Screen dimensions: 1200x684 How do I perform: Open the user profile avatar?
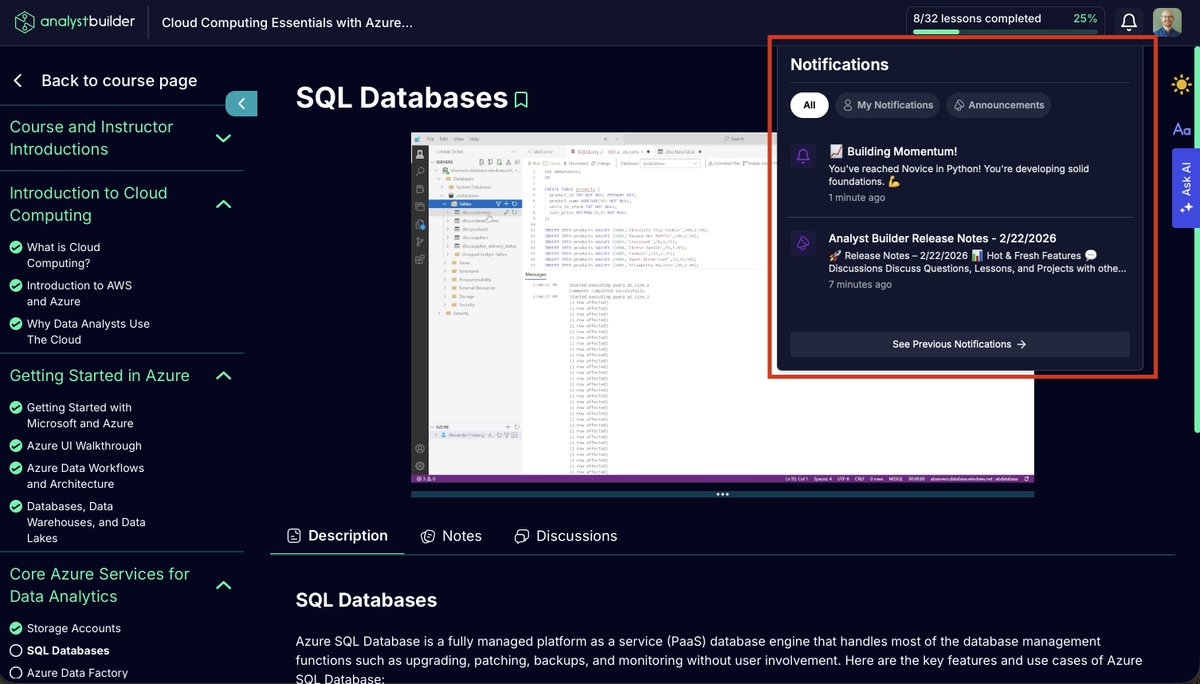point(1167,22)
